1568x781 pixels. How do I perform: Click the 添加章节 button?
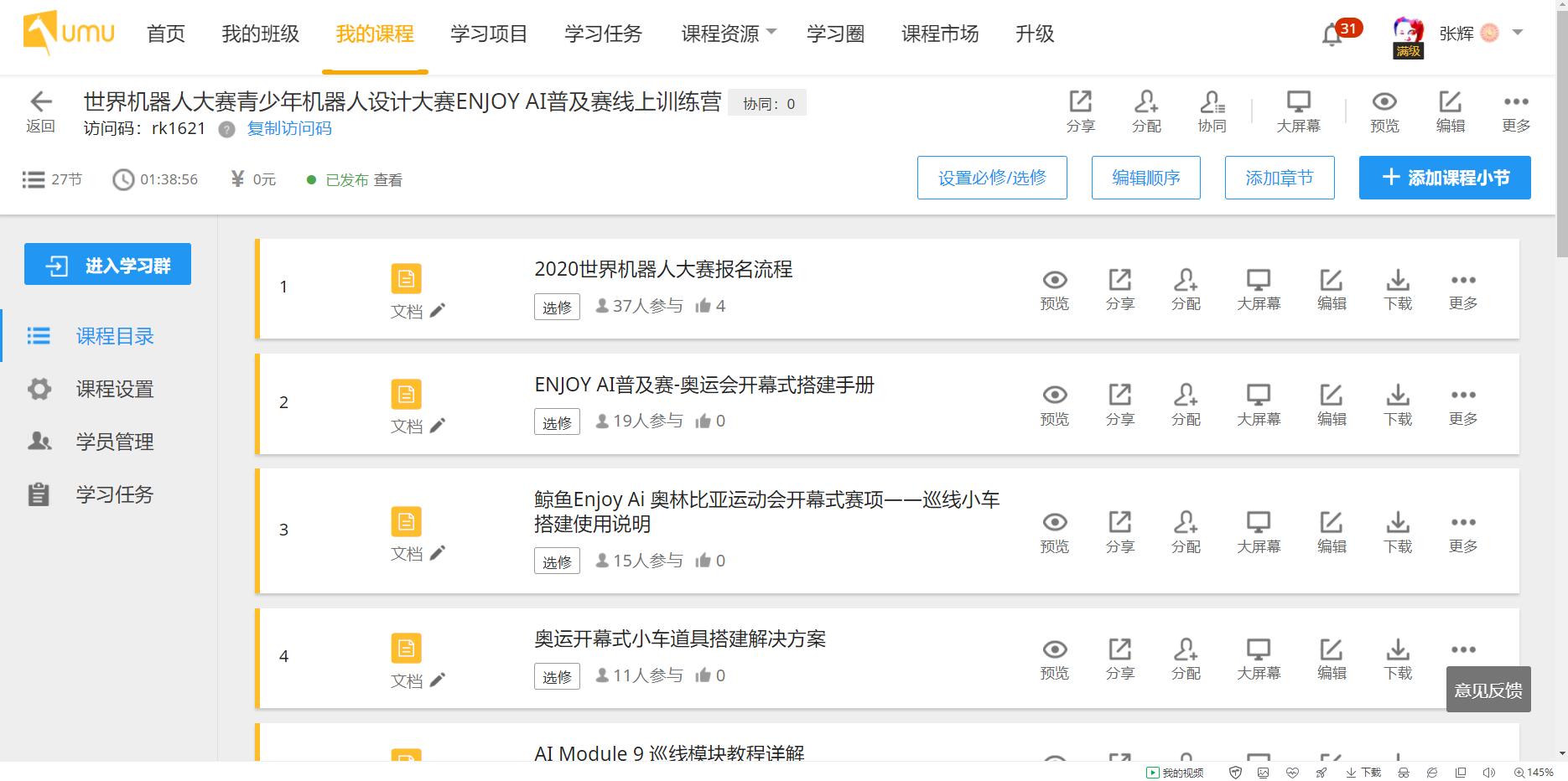tap(1280, 178)
